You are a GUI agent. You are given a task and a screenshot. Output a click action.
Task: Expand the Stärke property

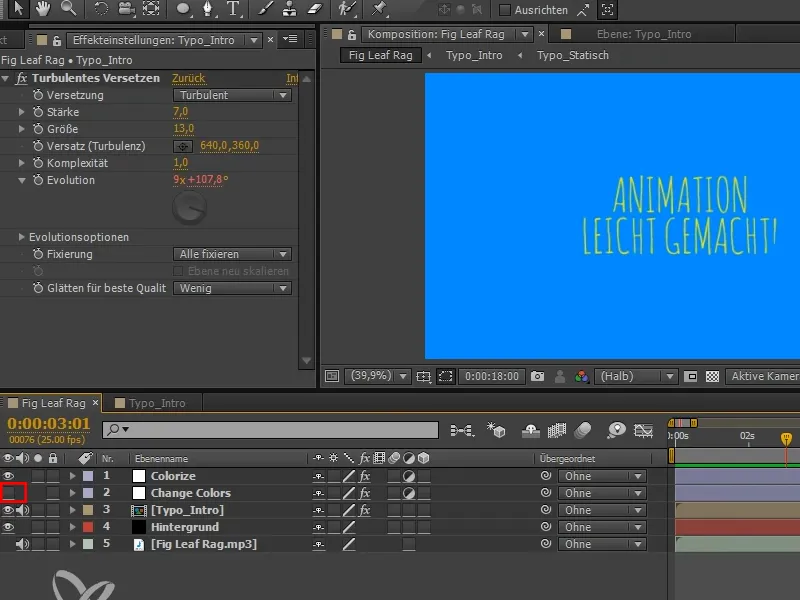pos(21,112)
